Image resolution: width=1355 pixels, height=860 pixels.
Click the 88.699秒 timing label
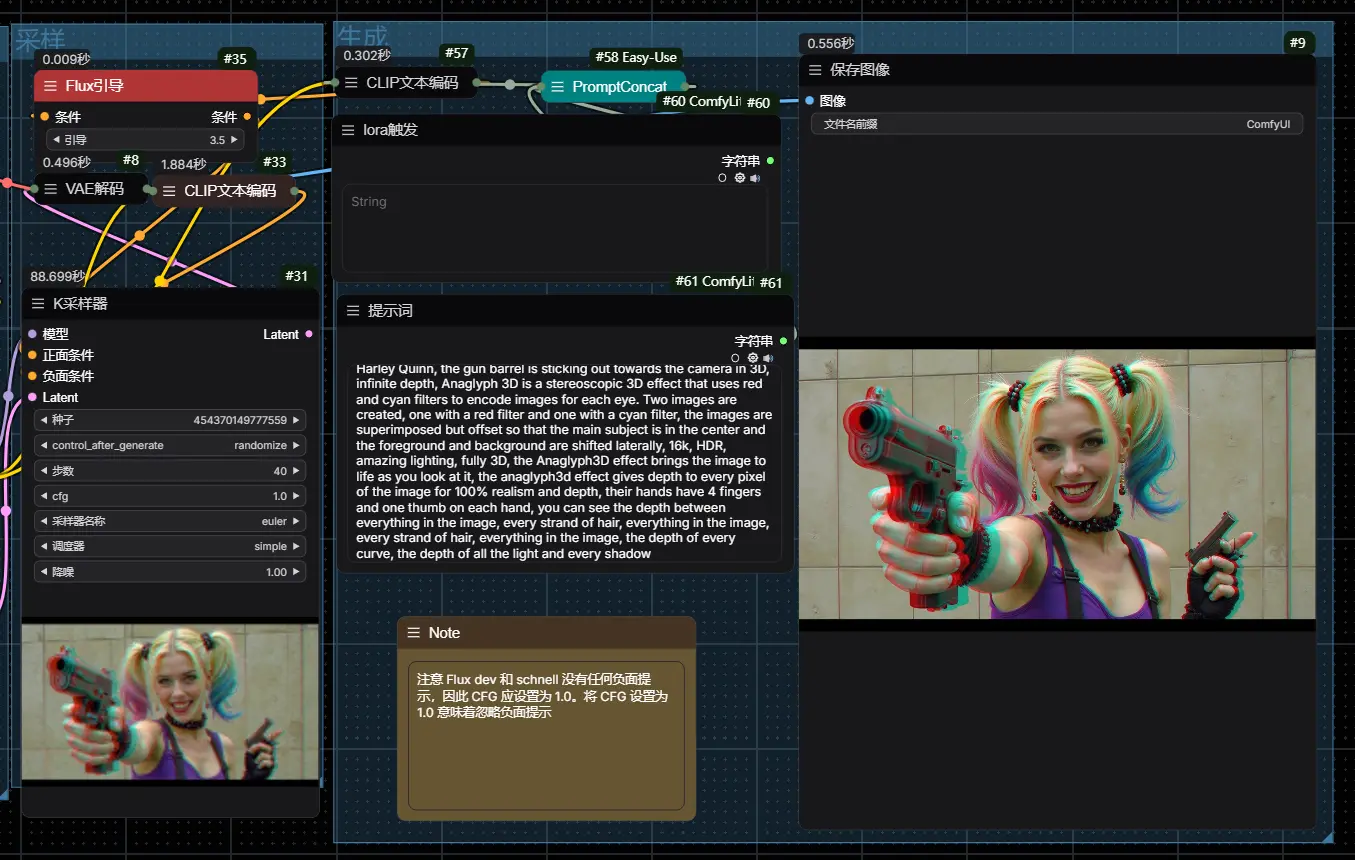coord(58,276)
